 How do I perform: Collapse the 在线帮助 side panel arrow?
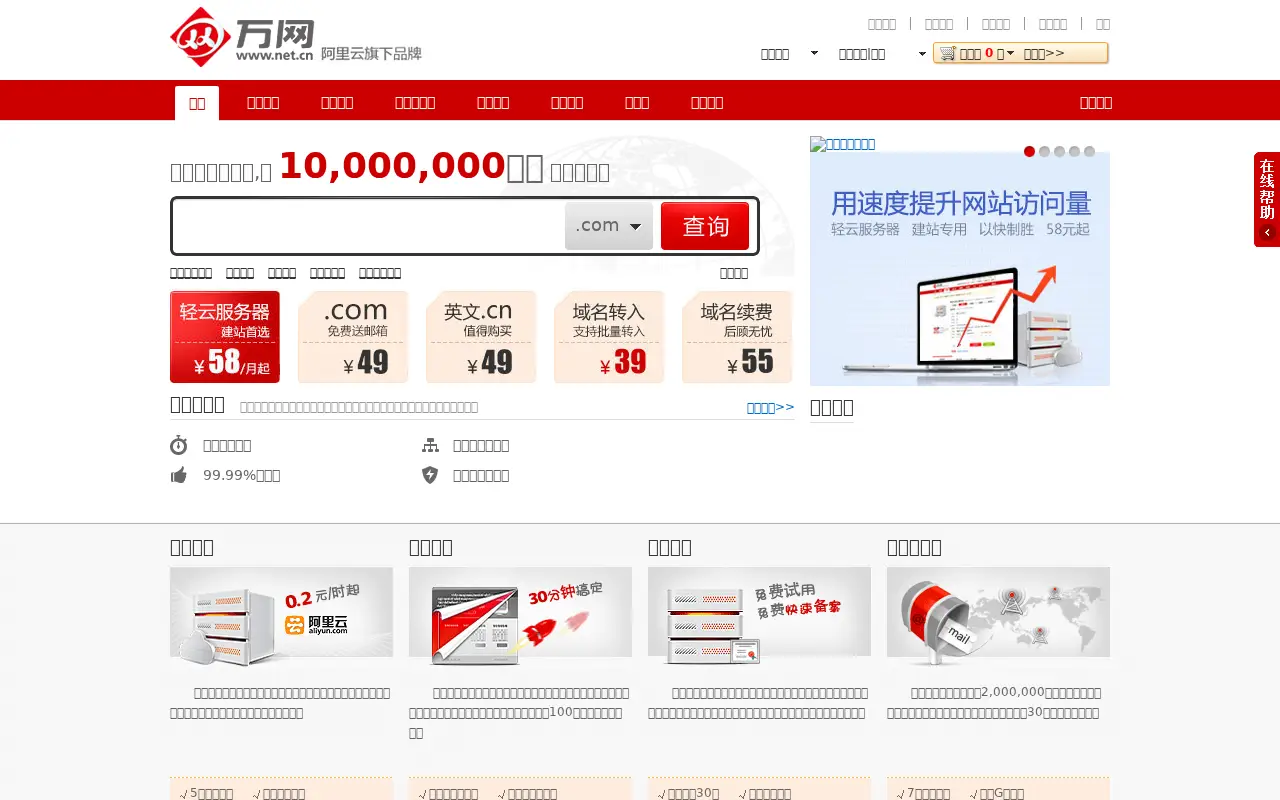pos(1267,233)
